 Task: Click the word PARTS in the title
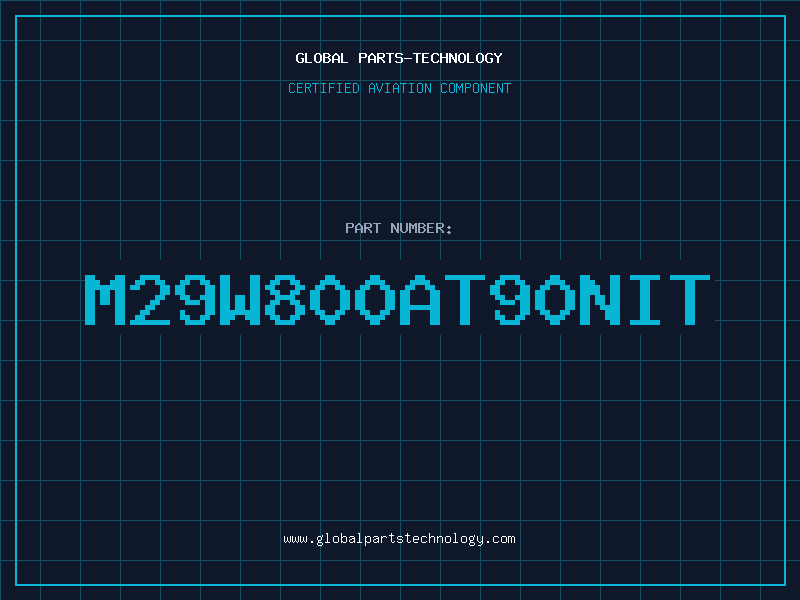(x=381, y=58)
